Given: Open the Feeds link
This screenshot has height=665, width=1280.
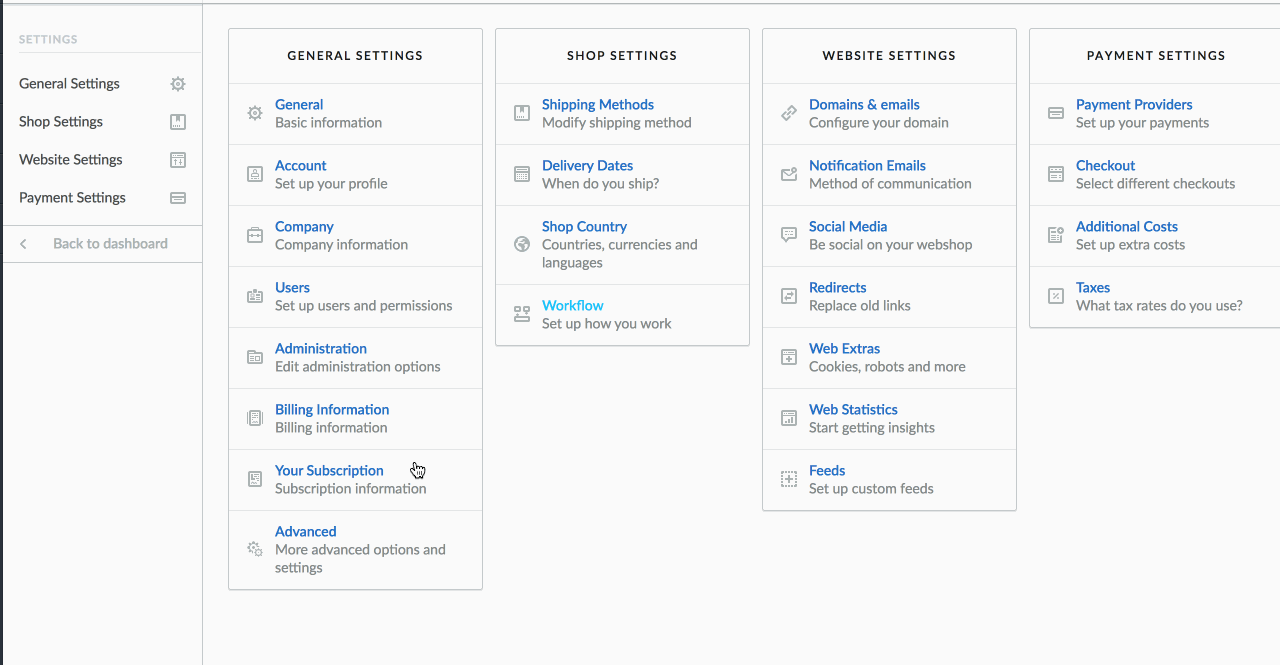Looking at the screenshot, I should (x=827, y=471).
